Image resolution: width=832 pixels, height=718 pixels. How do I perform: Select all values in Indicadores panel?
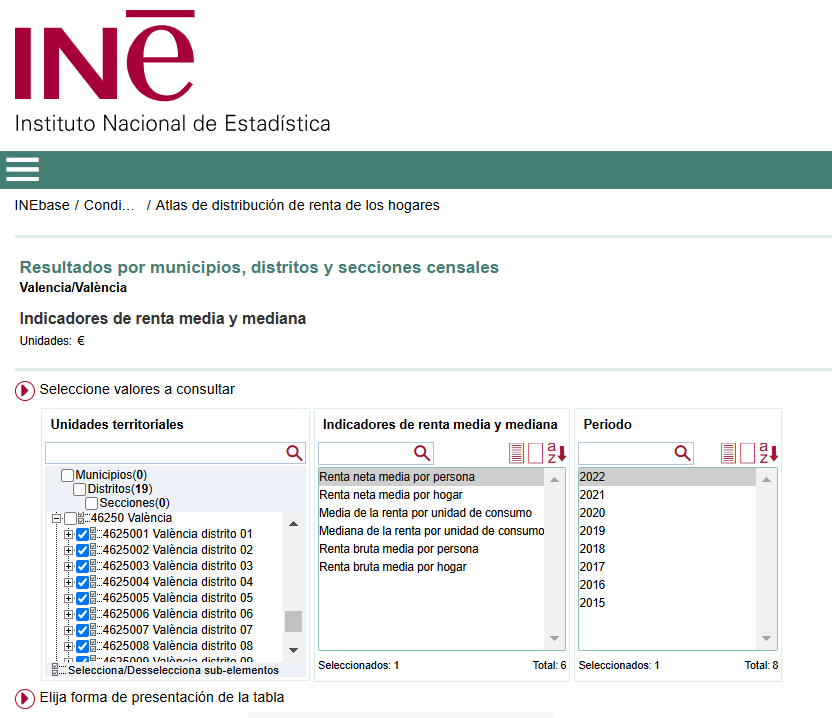coord(516,453)
